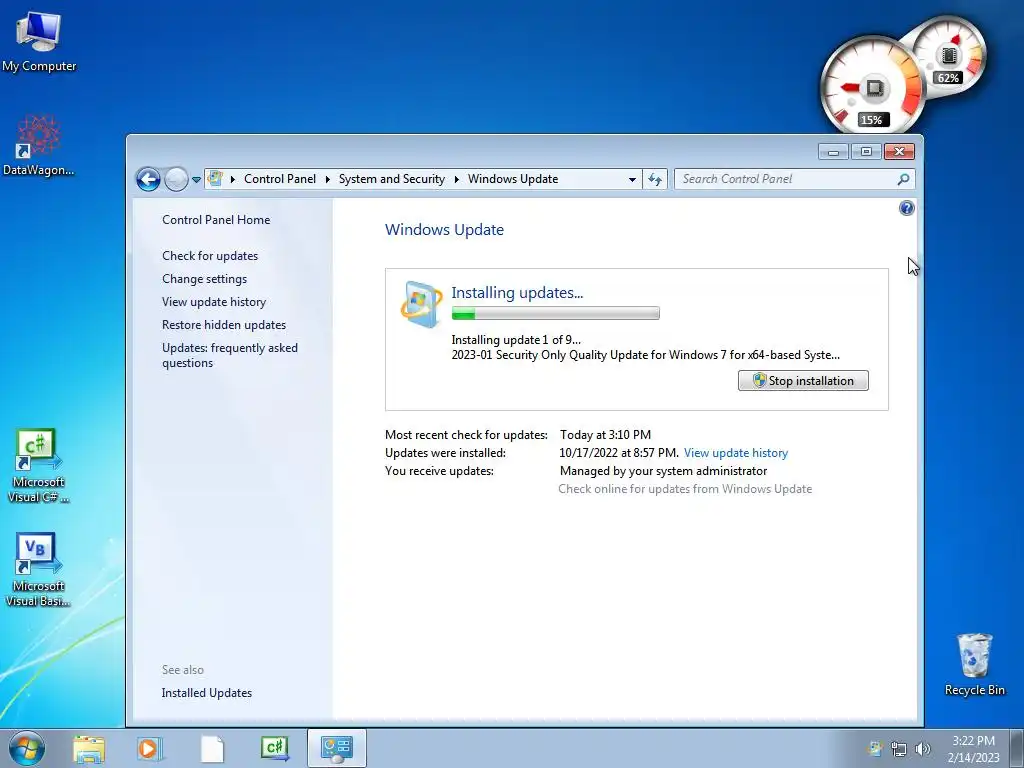Select Control Panel breadcrumb
Image resolution: width=1024 pixels, height=768 pixels.
click(280, 179)
